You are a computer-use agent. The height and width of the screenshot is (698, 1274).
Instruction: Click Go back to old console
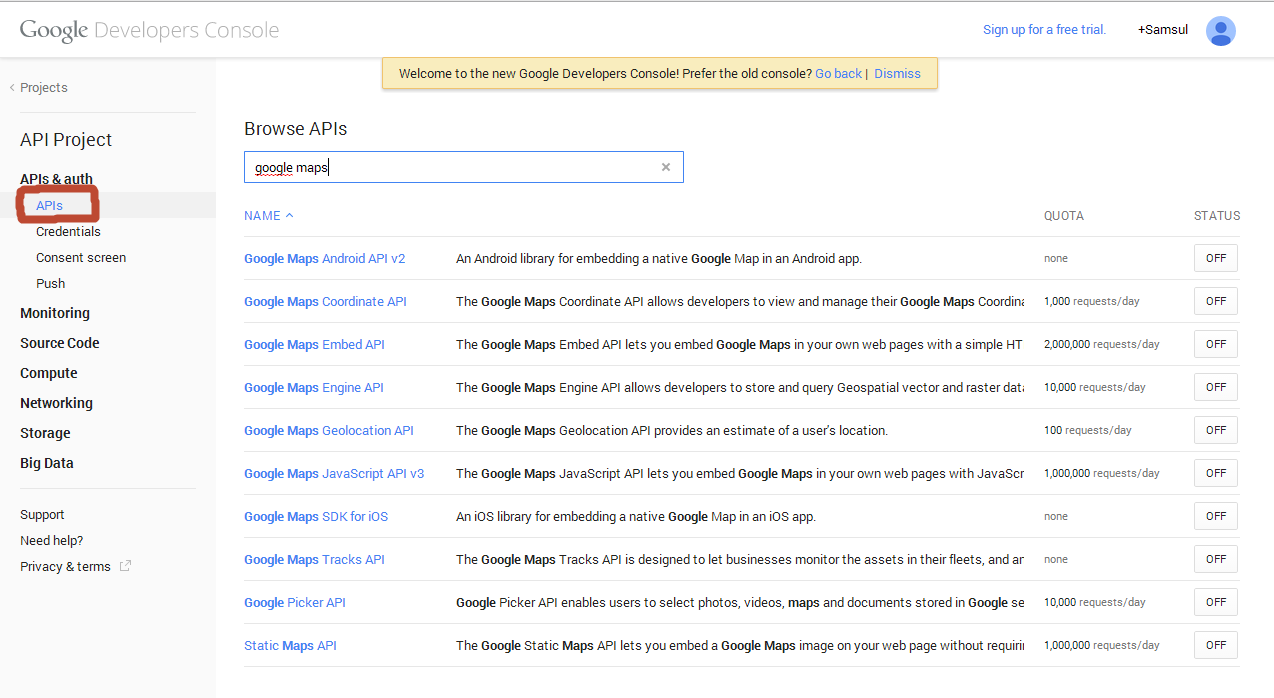pyautogui.click(x=838, y=74)
